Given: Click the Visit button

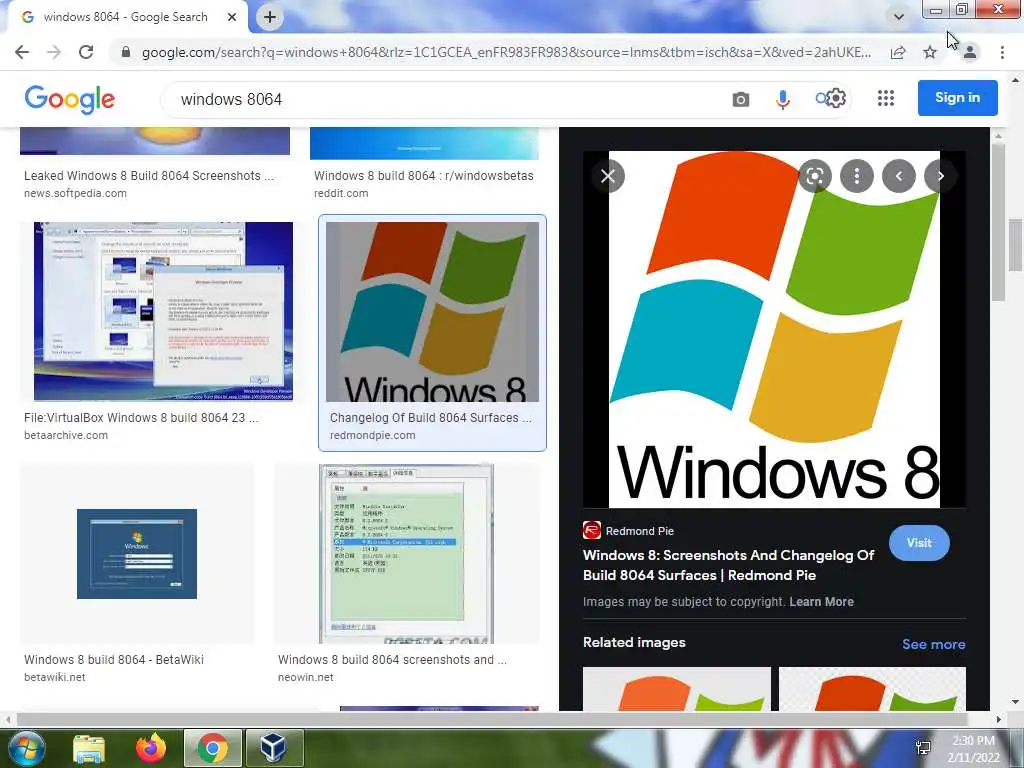Looking at the screenshot, I should pos(919,543).
